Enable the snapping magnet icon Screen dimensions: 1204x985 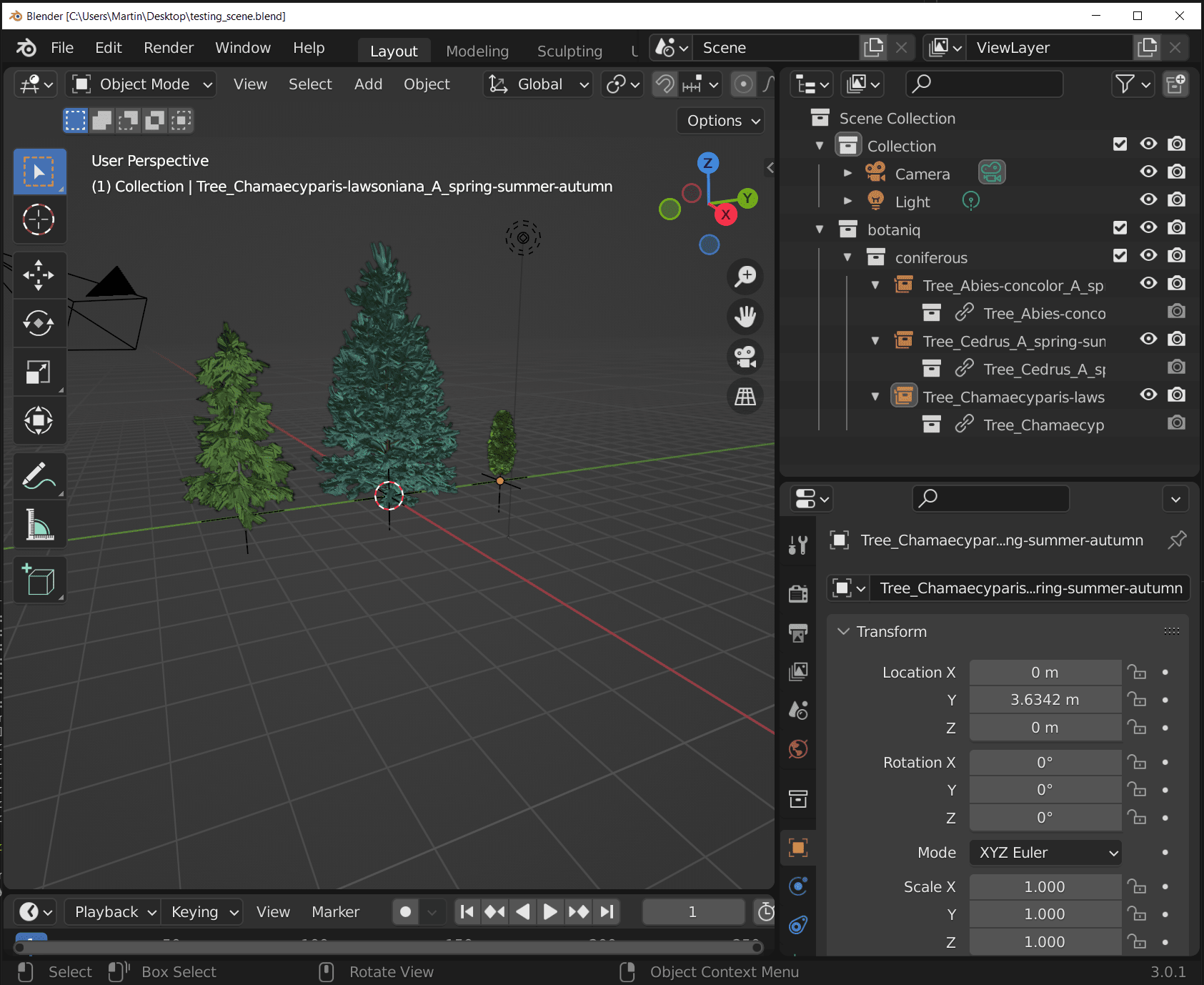[664, 84]
